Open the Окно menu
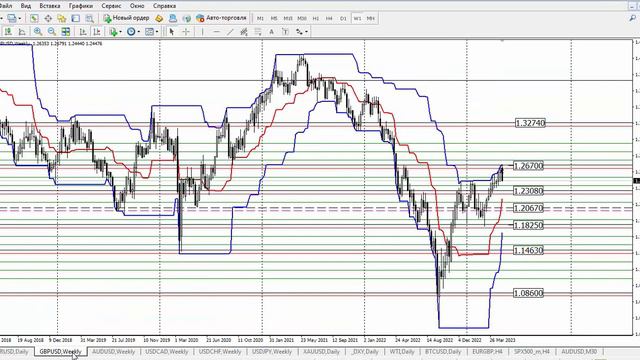Viewport: 640px width, 360px height. (x=137, y=6)
